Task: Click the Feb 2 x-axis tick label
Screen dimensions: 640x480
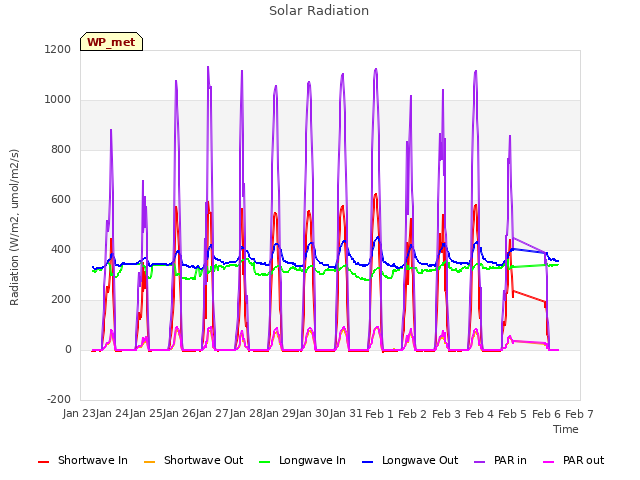Action: [412, 414]
